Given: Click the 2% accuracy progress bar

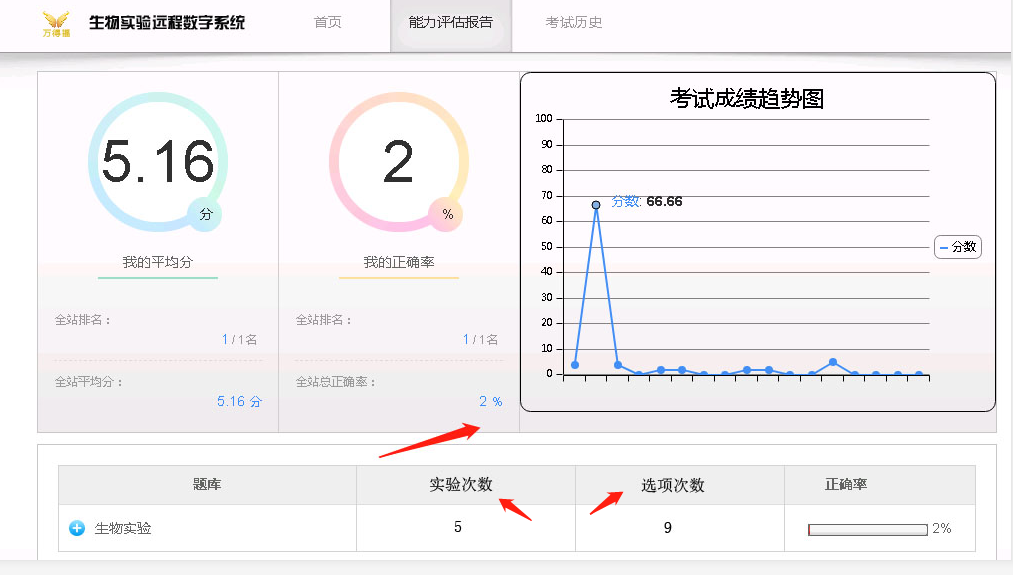Looking at the screenshot, I should click(868, 530).
